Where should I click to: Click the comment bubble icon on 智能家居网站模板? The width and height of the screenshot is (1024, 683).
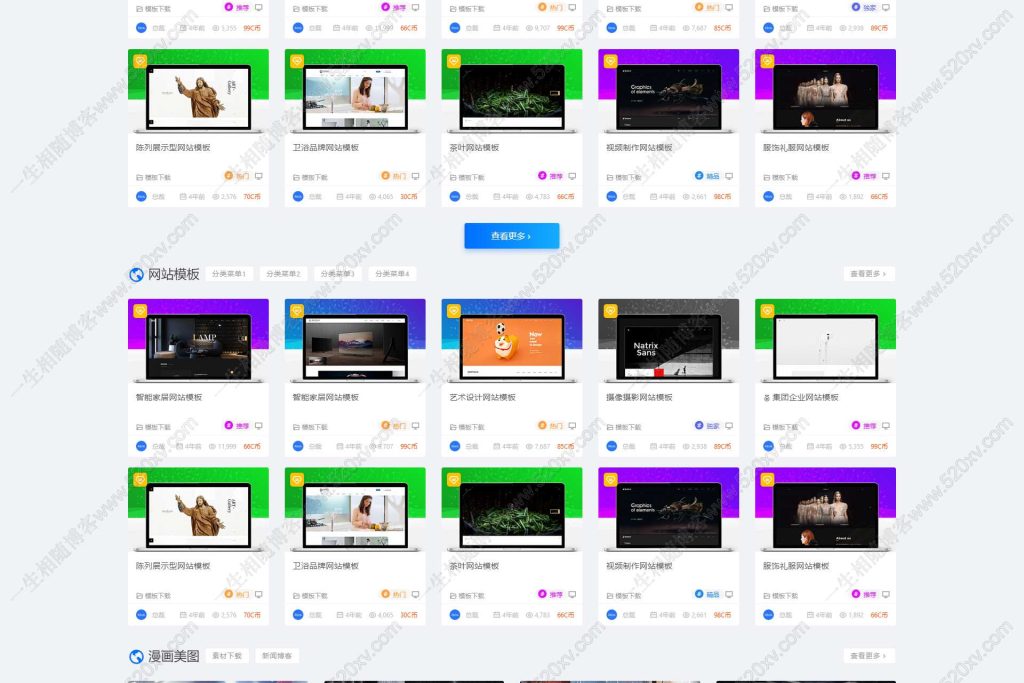(x=257, y=424)
